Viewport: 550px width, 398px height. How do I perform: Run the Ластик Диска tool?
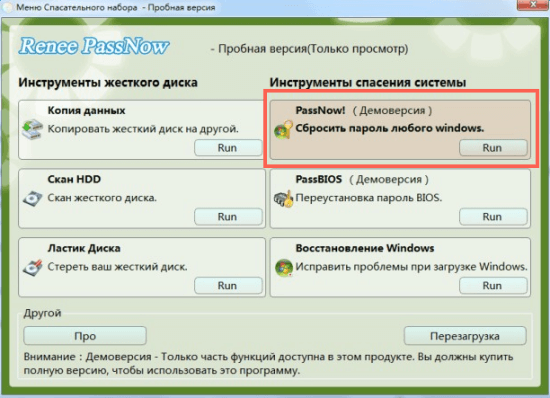(x=228, y=285)
